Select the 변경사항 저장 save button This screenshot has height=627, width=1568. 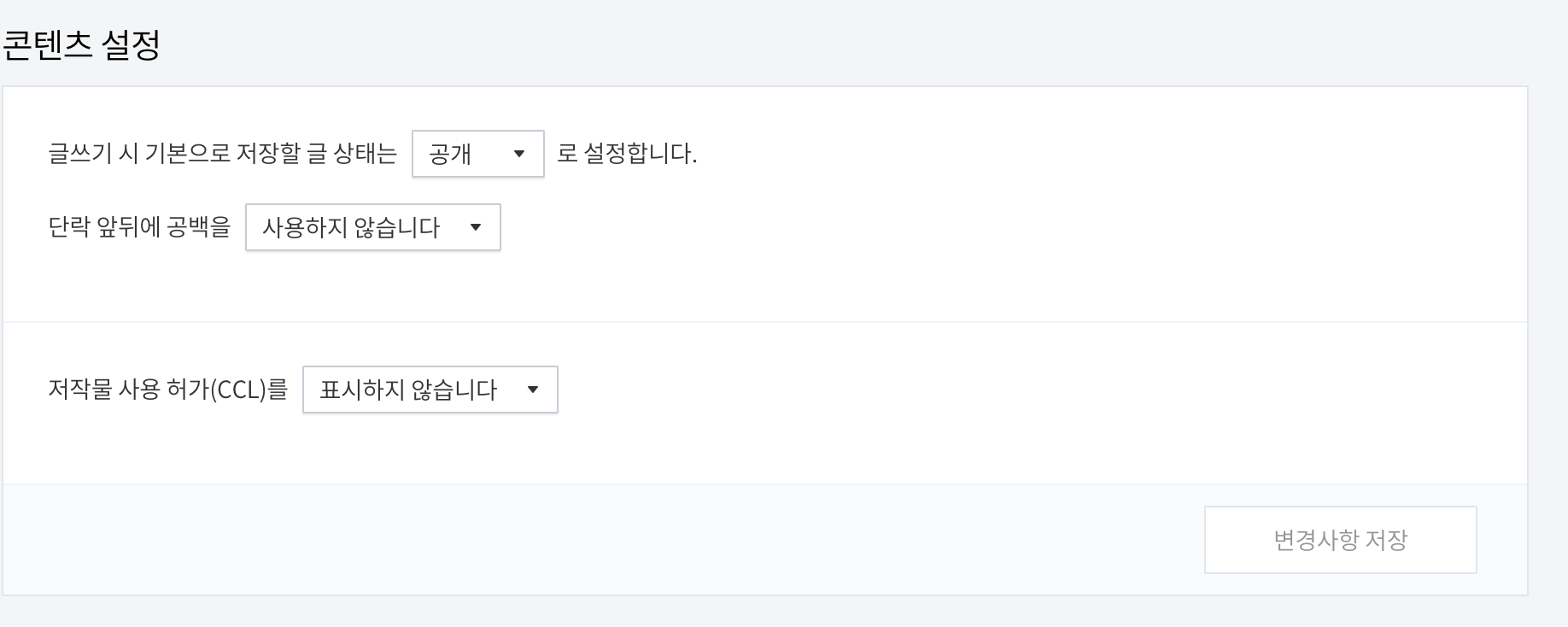1339,538
